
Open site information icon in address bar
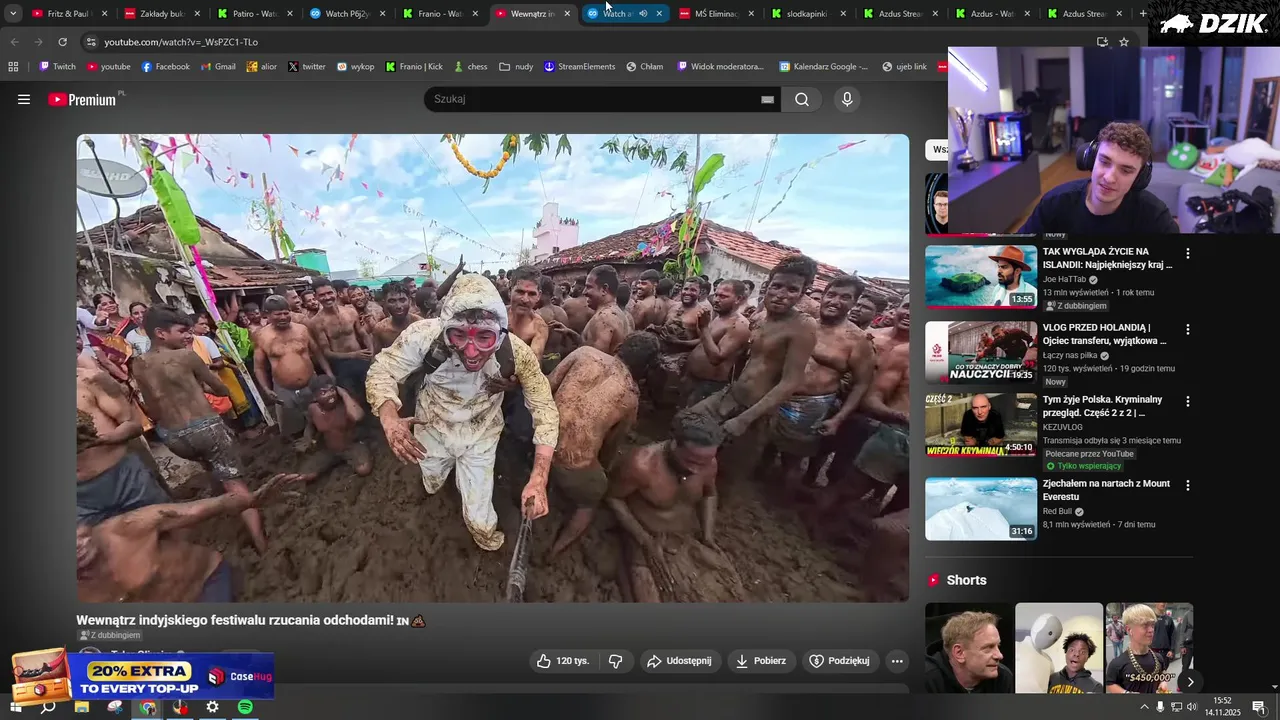click(91, 42)
